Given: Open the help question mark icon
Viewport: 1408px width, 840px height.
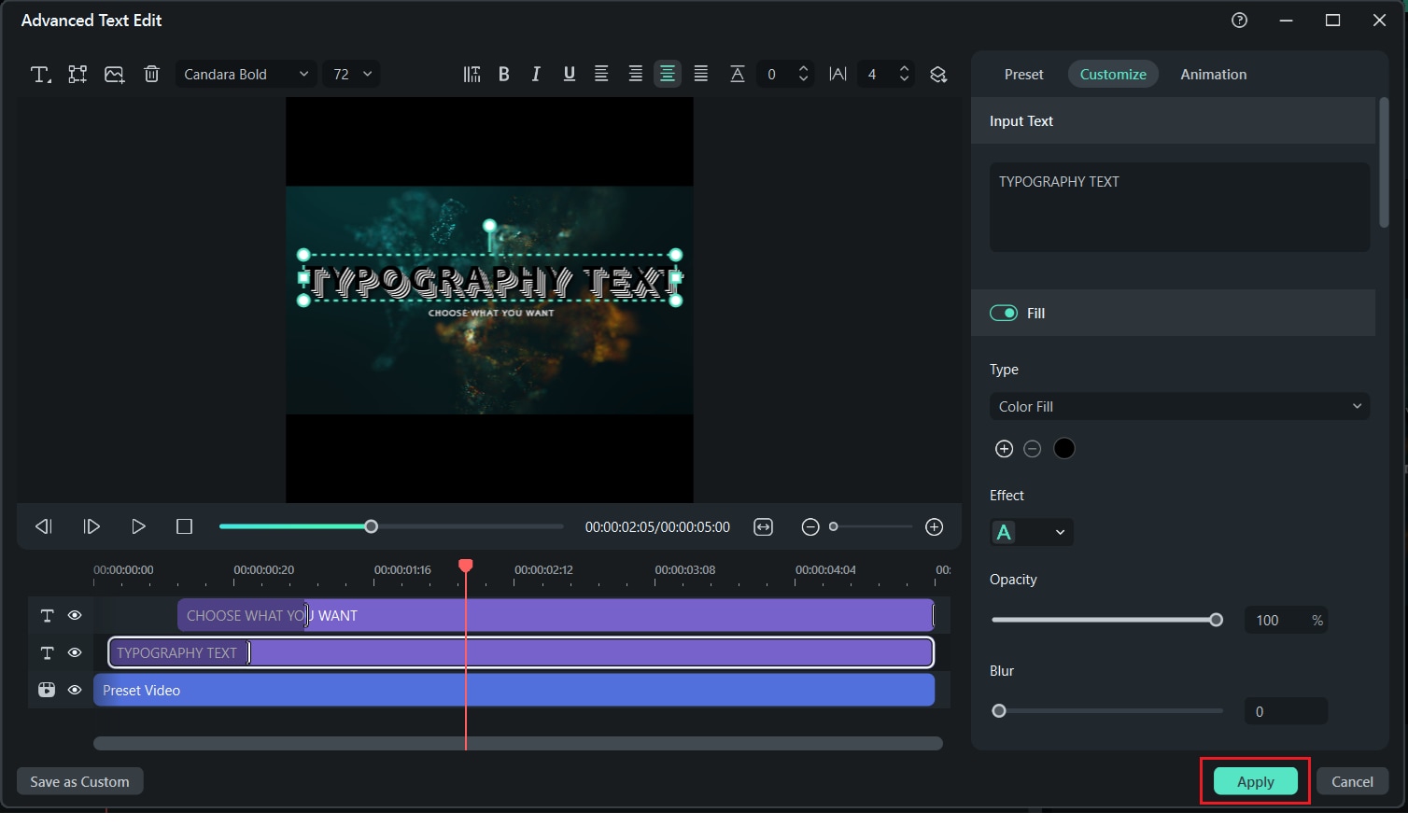Looking at the screenshot, I should tap(1239, 21).
